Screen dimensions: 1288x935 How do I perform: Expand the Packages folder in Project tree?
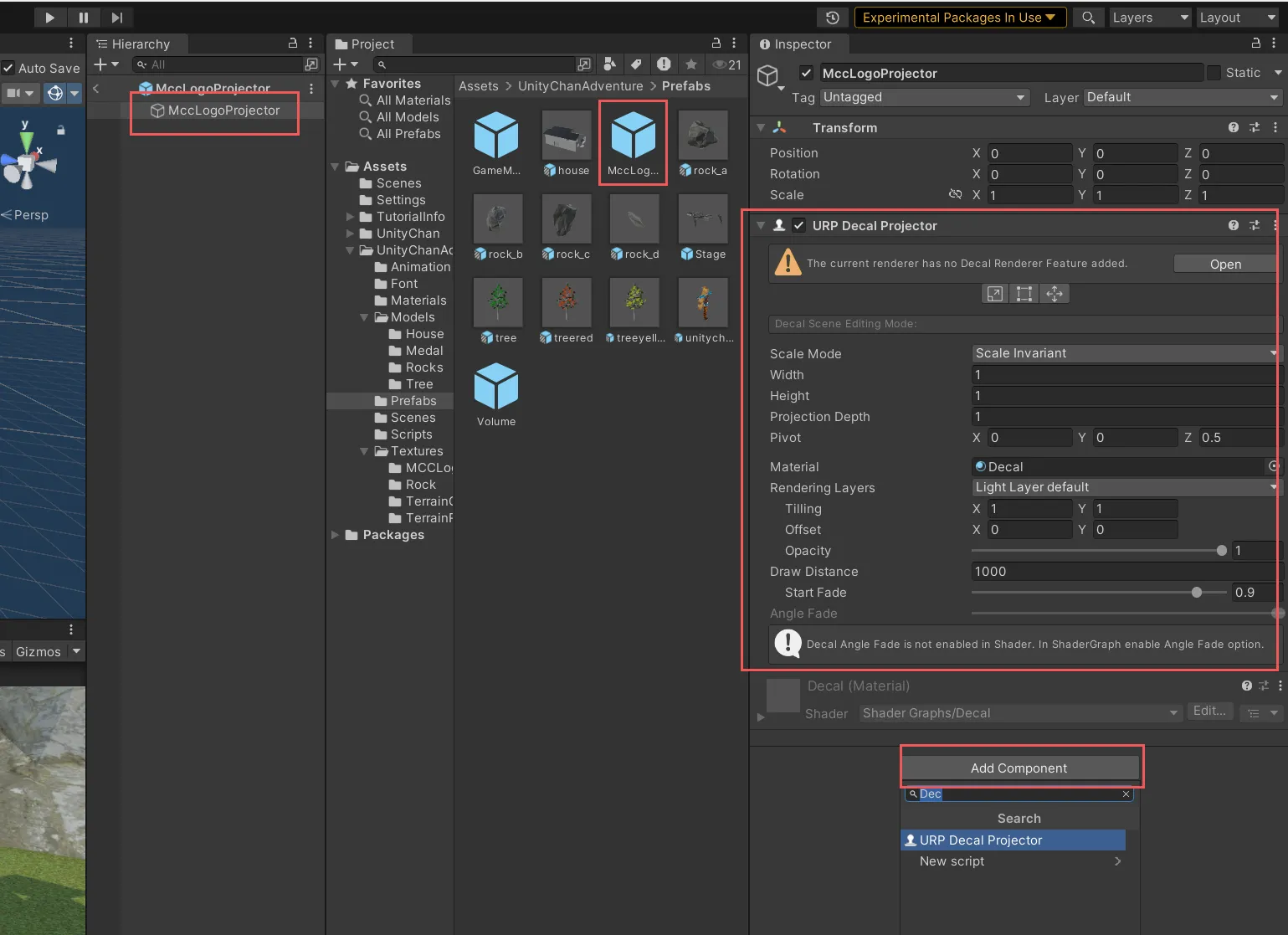[336, 535]
